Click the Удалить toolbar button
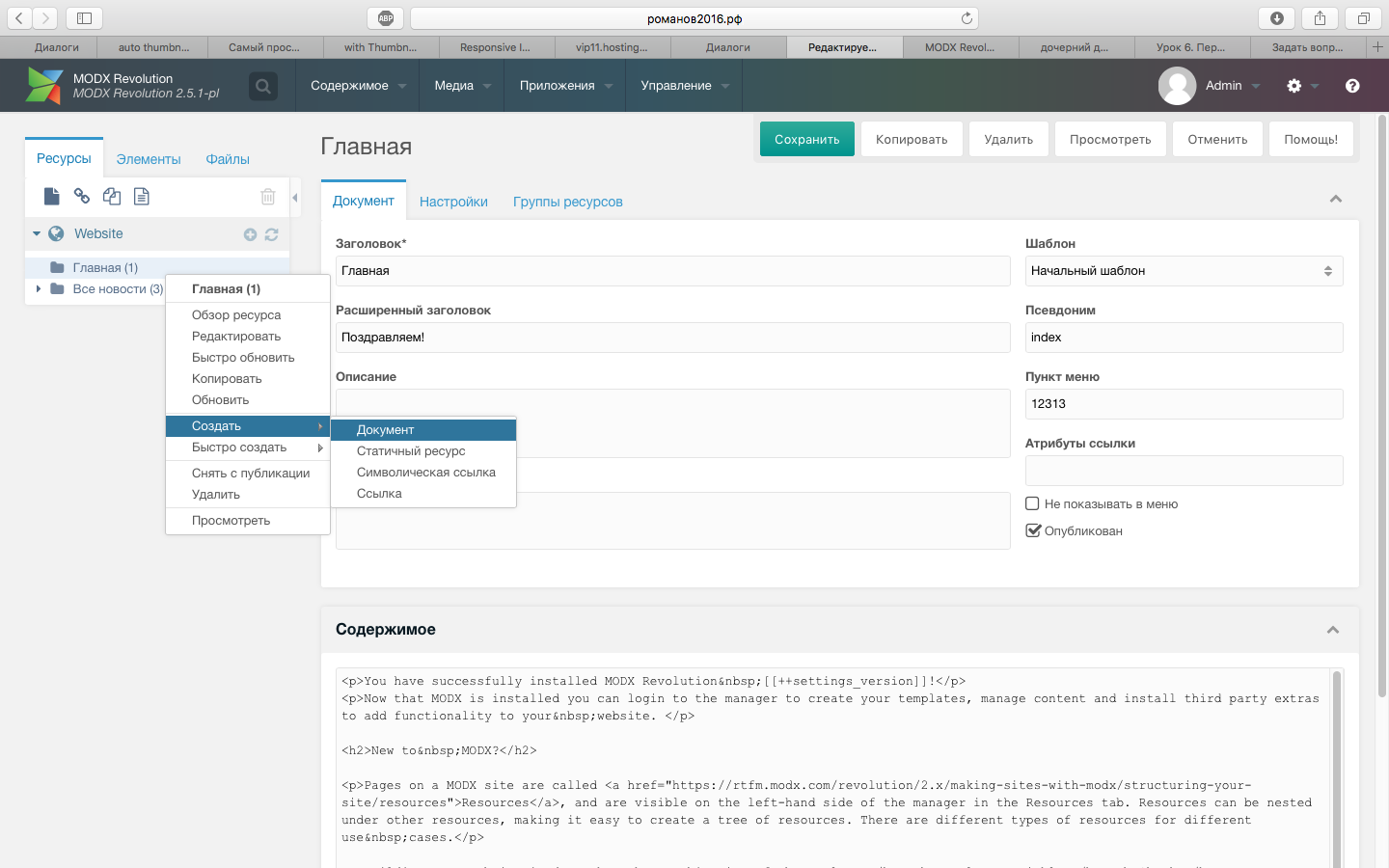Screen dimensions: 1389x868 coord(1009,139)
